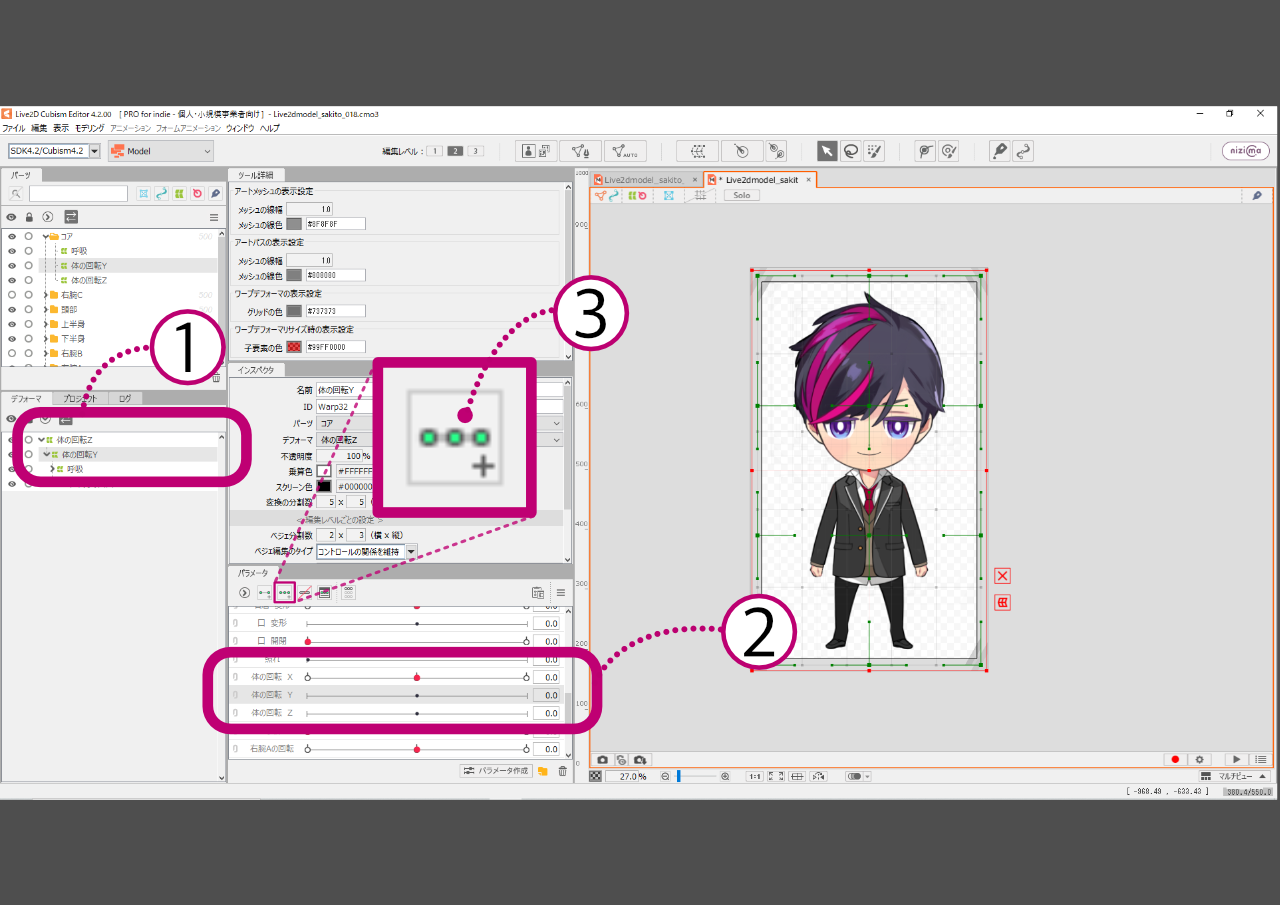Viewport: 1280px width, 905px height.
Task: Open the texture atlas edit tool
Action: [x=537, y=151]
